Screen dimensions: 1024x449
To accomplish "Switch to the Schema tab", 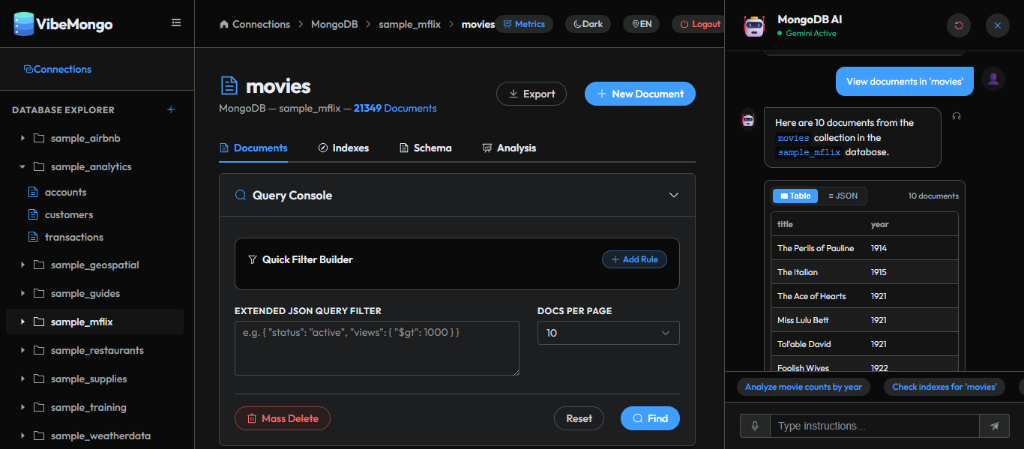I will point(425,148).
